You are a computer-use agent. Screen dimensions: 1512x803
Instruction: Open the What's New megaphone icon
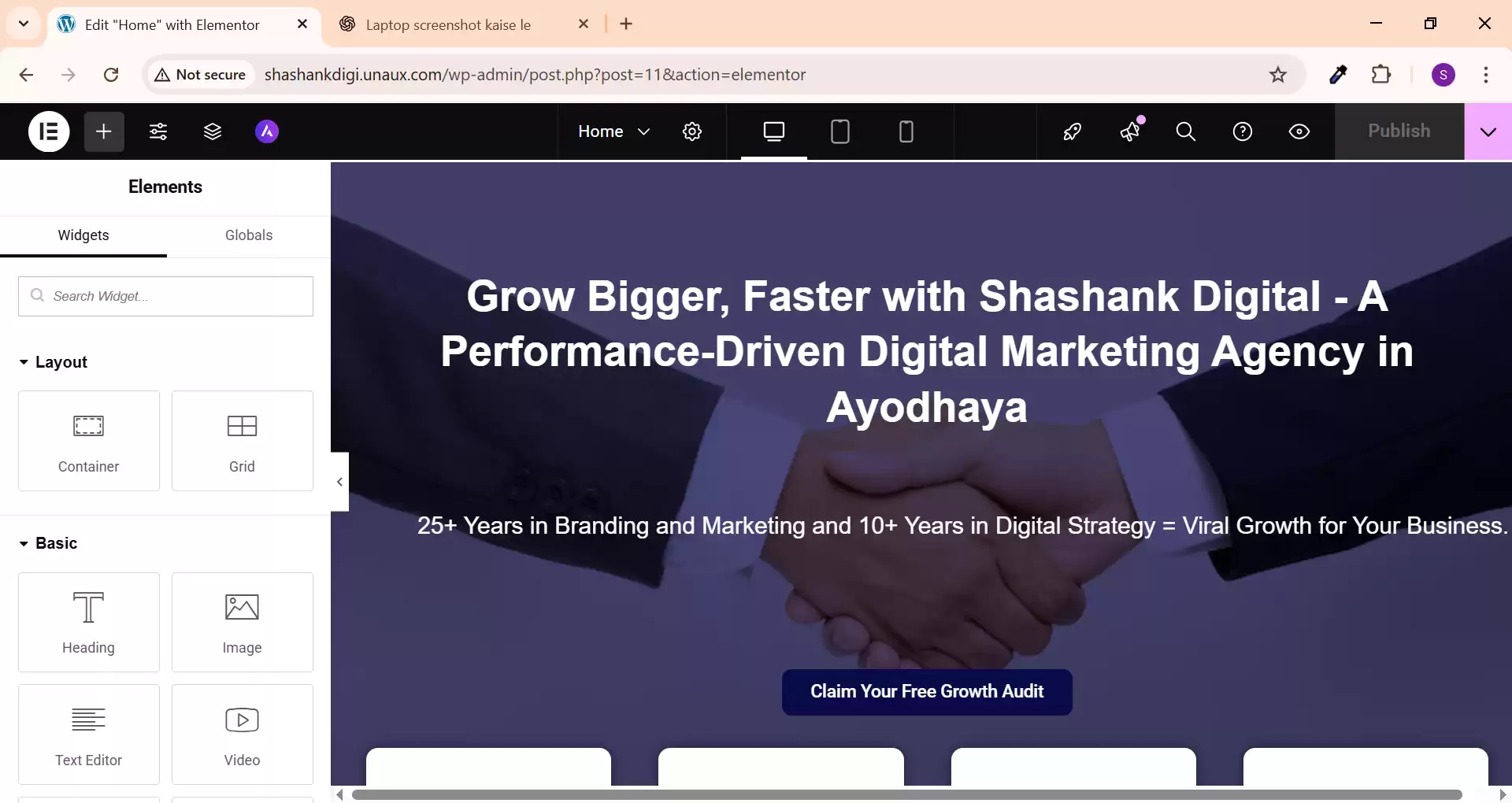click(1130, 131)
